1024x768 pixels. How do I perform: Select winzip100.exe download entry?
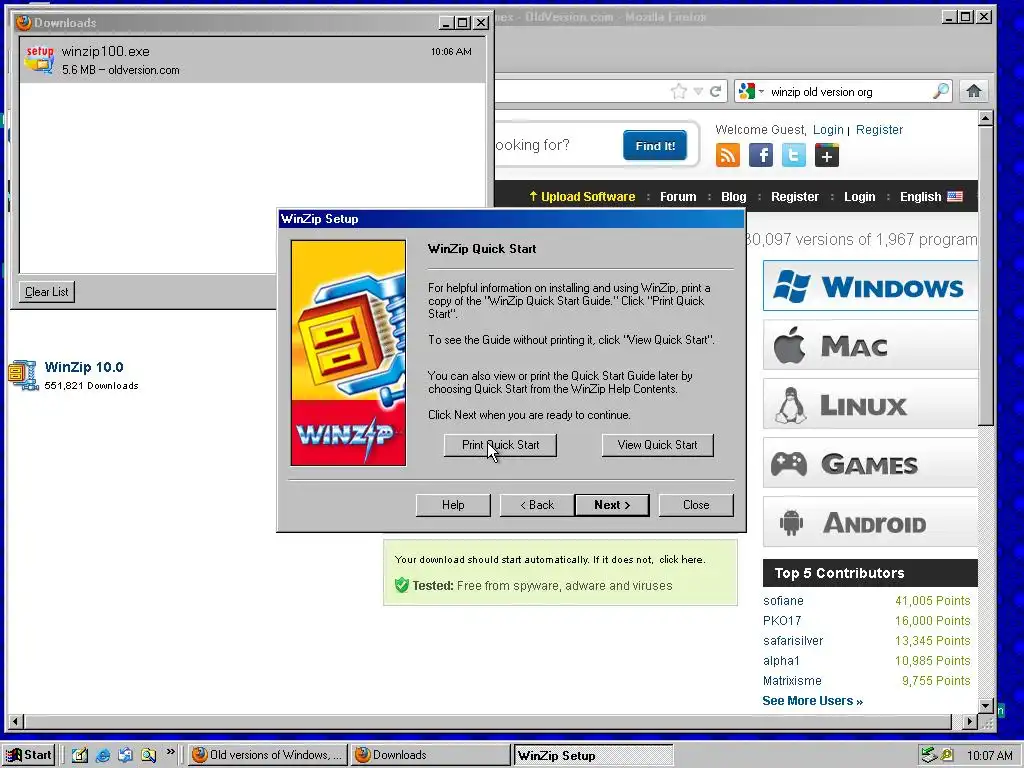pyautogui.click(x=253, y=60)
